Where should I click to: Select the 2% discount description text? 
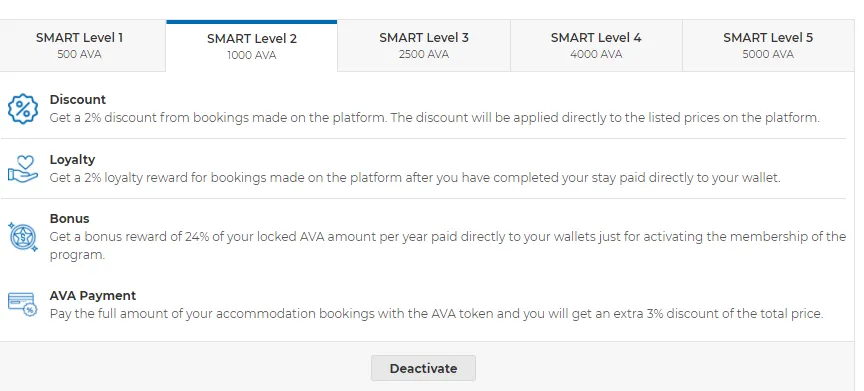pyautogui.click(x=435, y=118)
